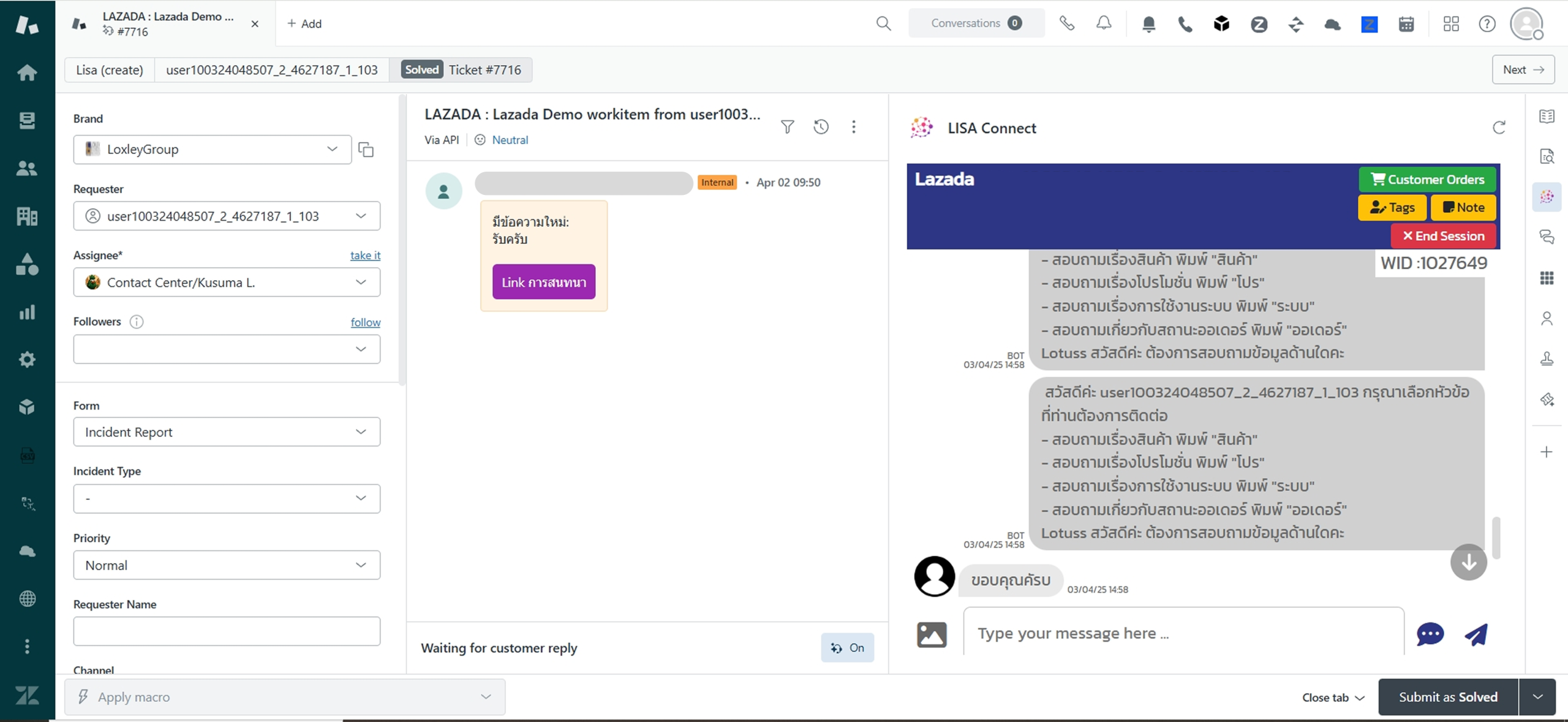Click the ticket events history clock icon
This screenshot has height=722, width=1568.
(821, 127)
